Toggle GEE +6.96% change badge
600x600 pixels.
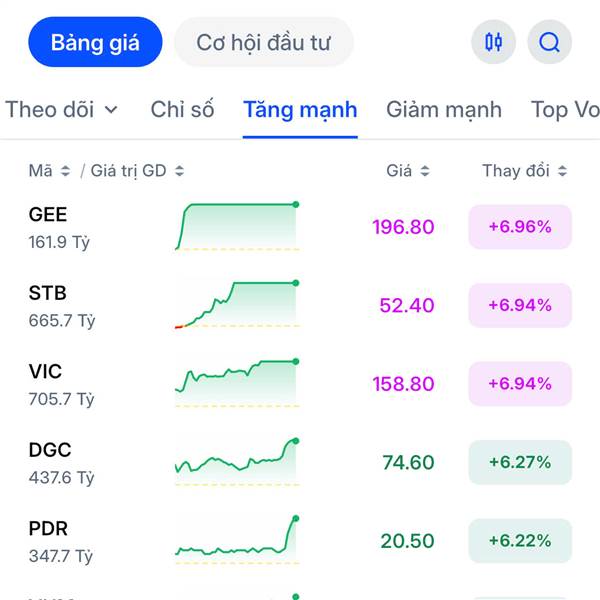coord(519,227)
